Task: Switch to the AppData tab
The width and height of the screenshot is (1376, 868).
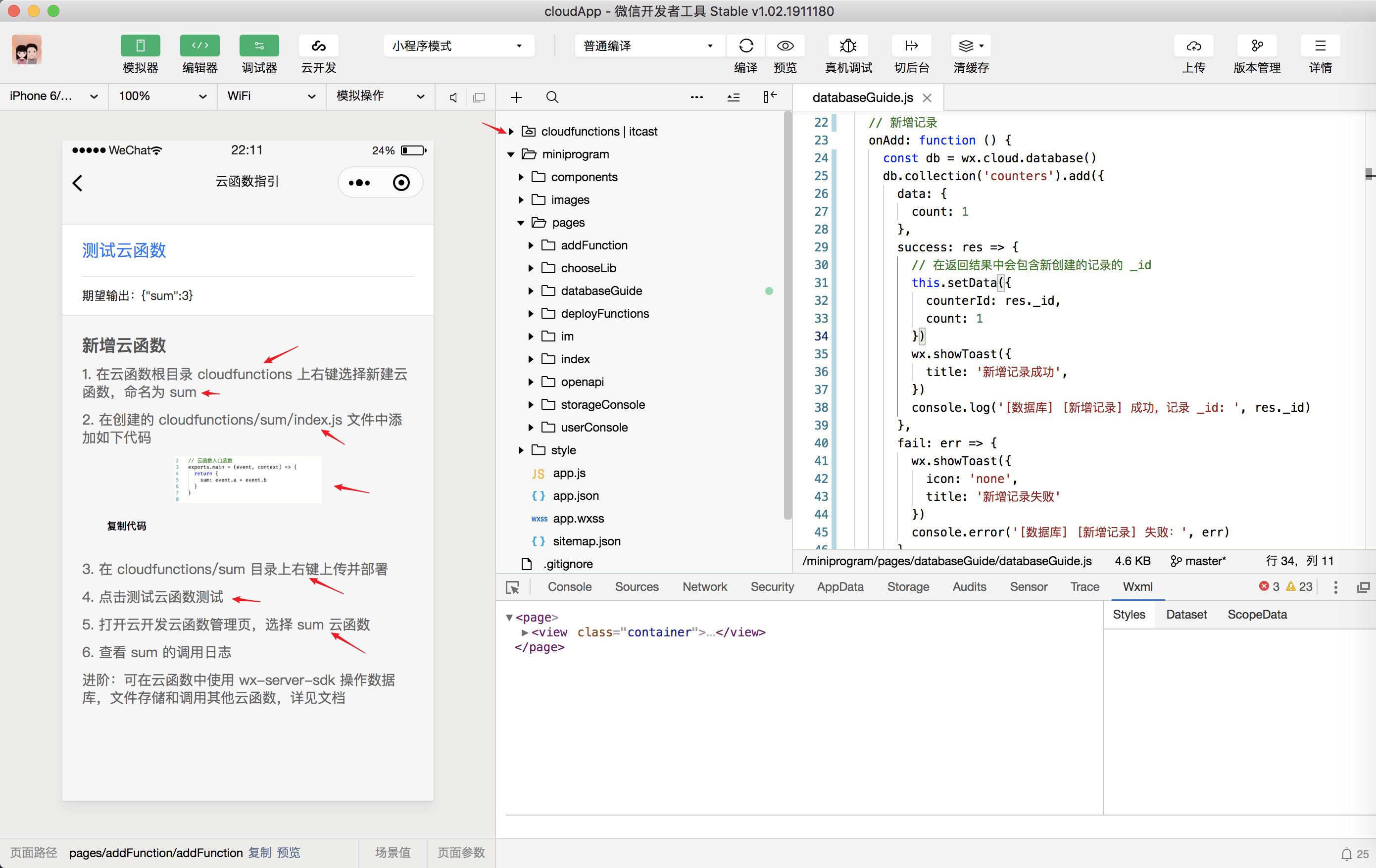Action: pos(840,587)
